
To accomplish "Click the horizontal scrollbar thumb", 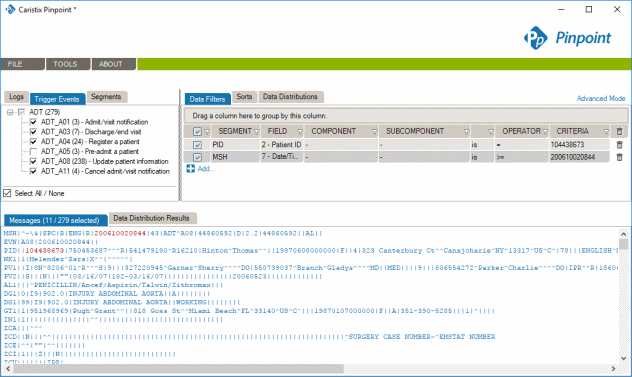I will click(179, 369).
